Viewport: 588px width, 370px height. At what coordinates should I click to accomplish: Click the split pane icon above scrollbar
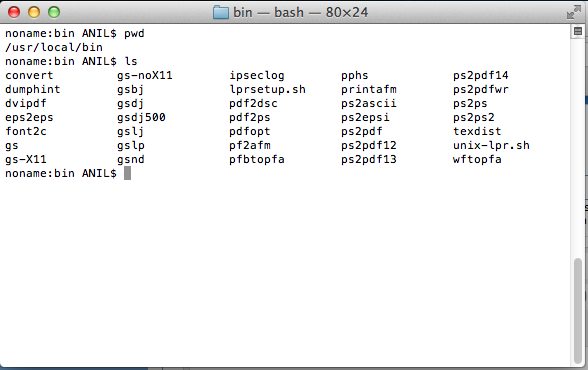point(578,31)
